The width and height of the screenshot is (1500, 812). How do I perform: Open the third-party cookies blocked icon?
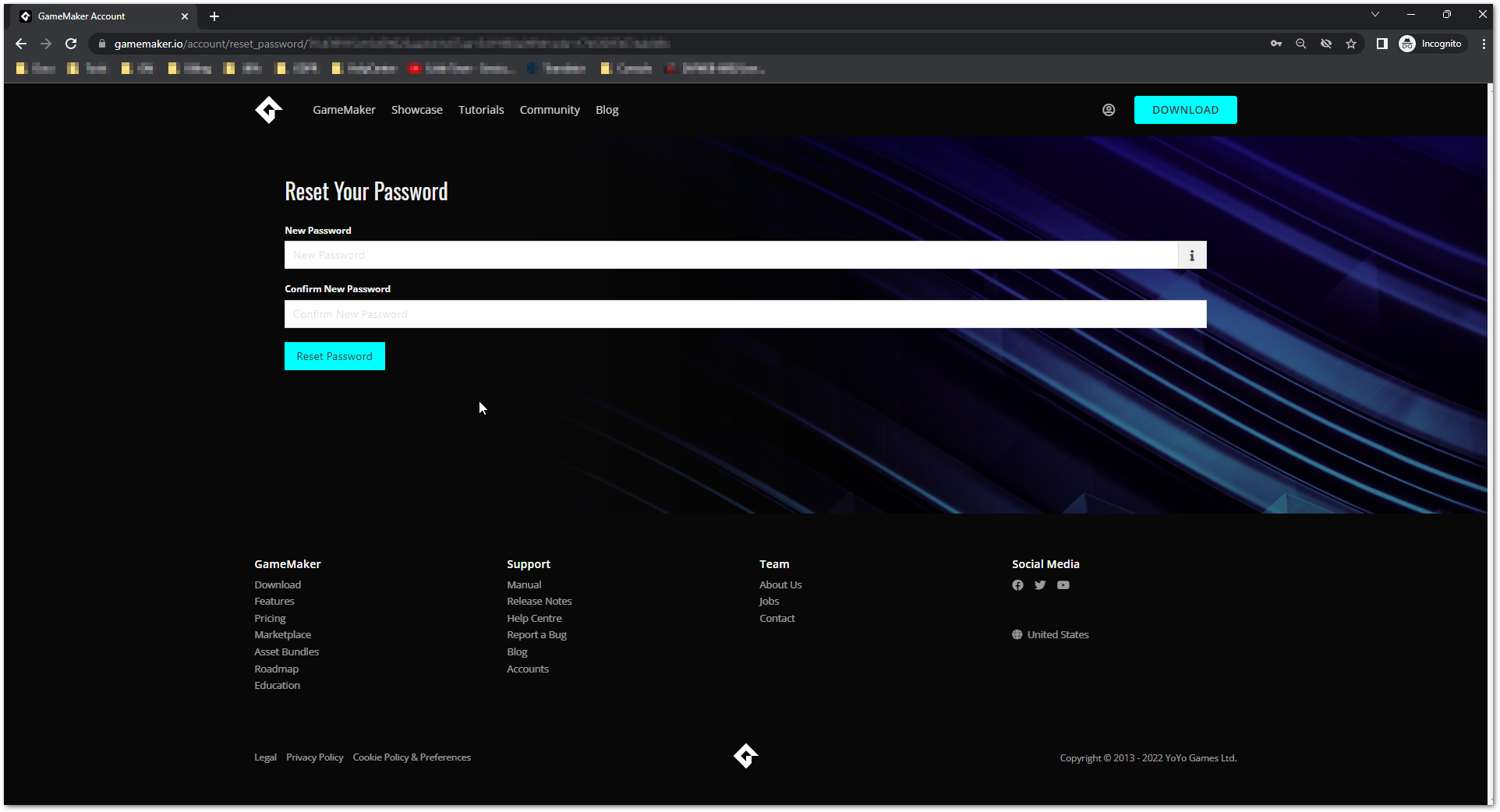click(x=1325, y=44)
